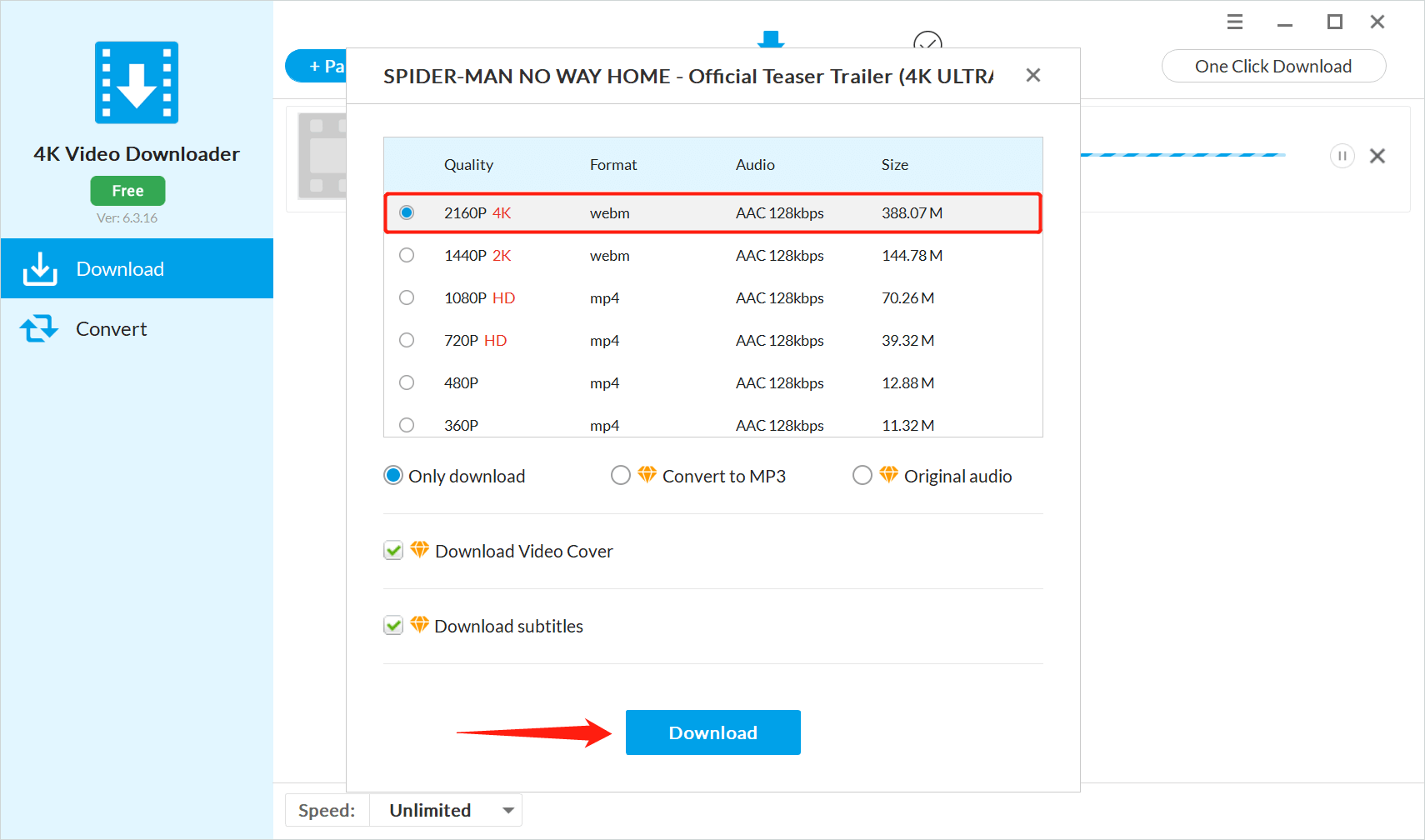Viewport: 1425px width, 840px height.
Task: Select the Convert to MP3 option
Action: [621, 475]
